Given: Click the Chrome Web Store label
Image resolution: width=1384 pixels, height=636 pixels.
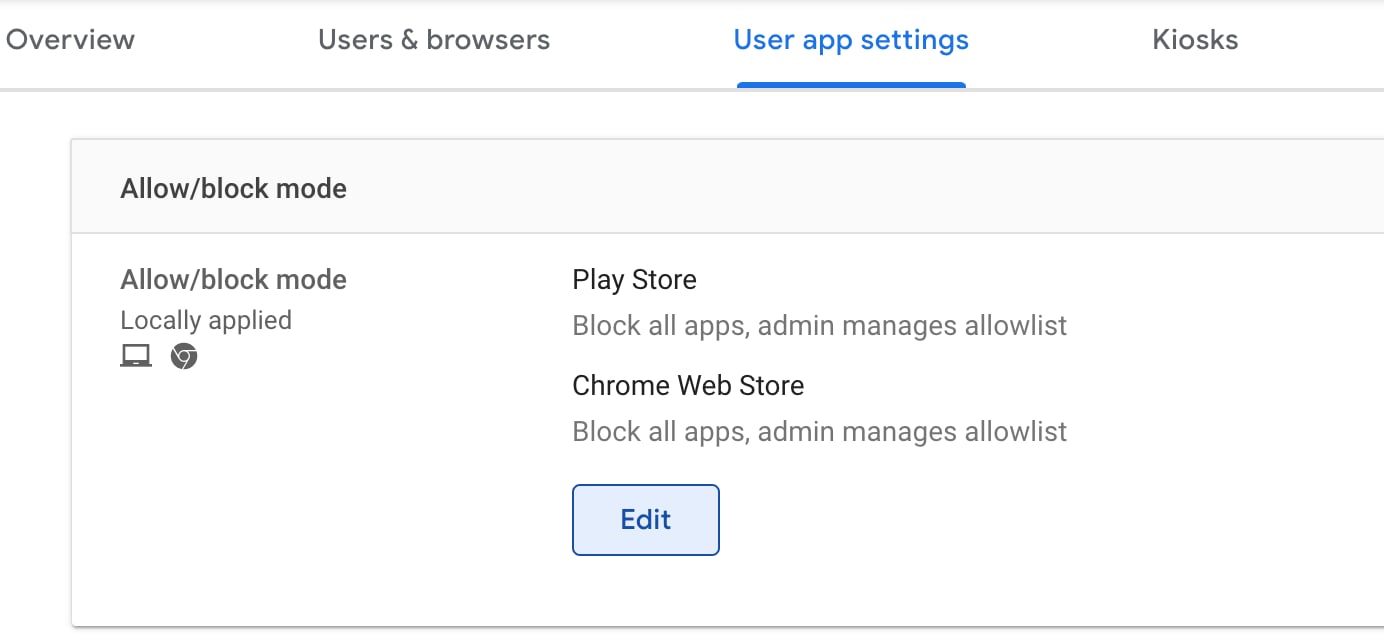Looking at the screenshot, I should tap(688, 385).
